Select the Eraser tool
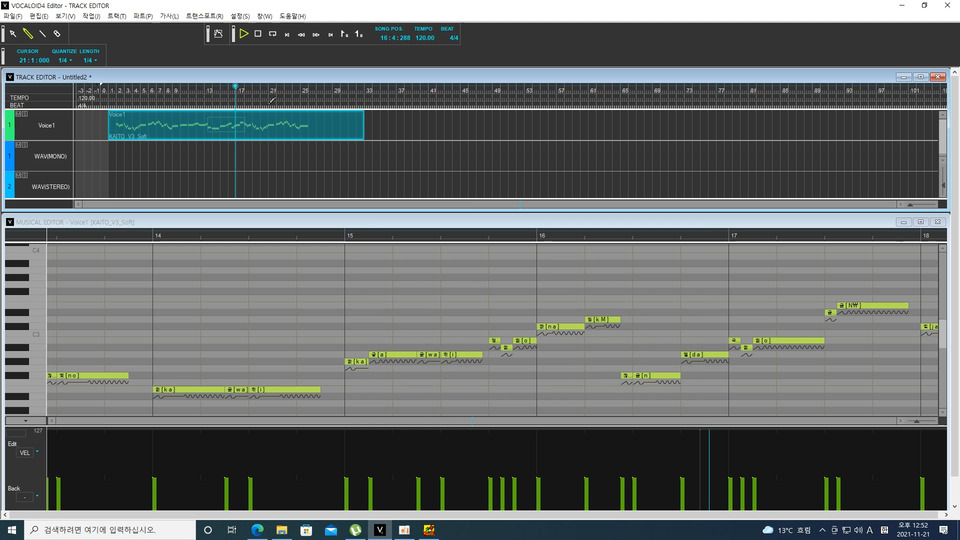Screen dimensions: 960x540 click(x=57, y=34)
